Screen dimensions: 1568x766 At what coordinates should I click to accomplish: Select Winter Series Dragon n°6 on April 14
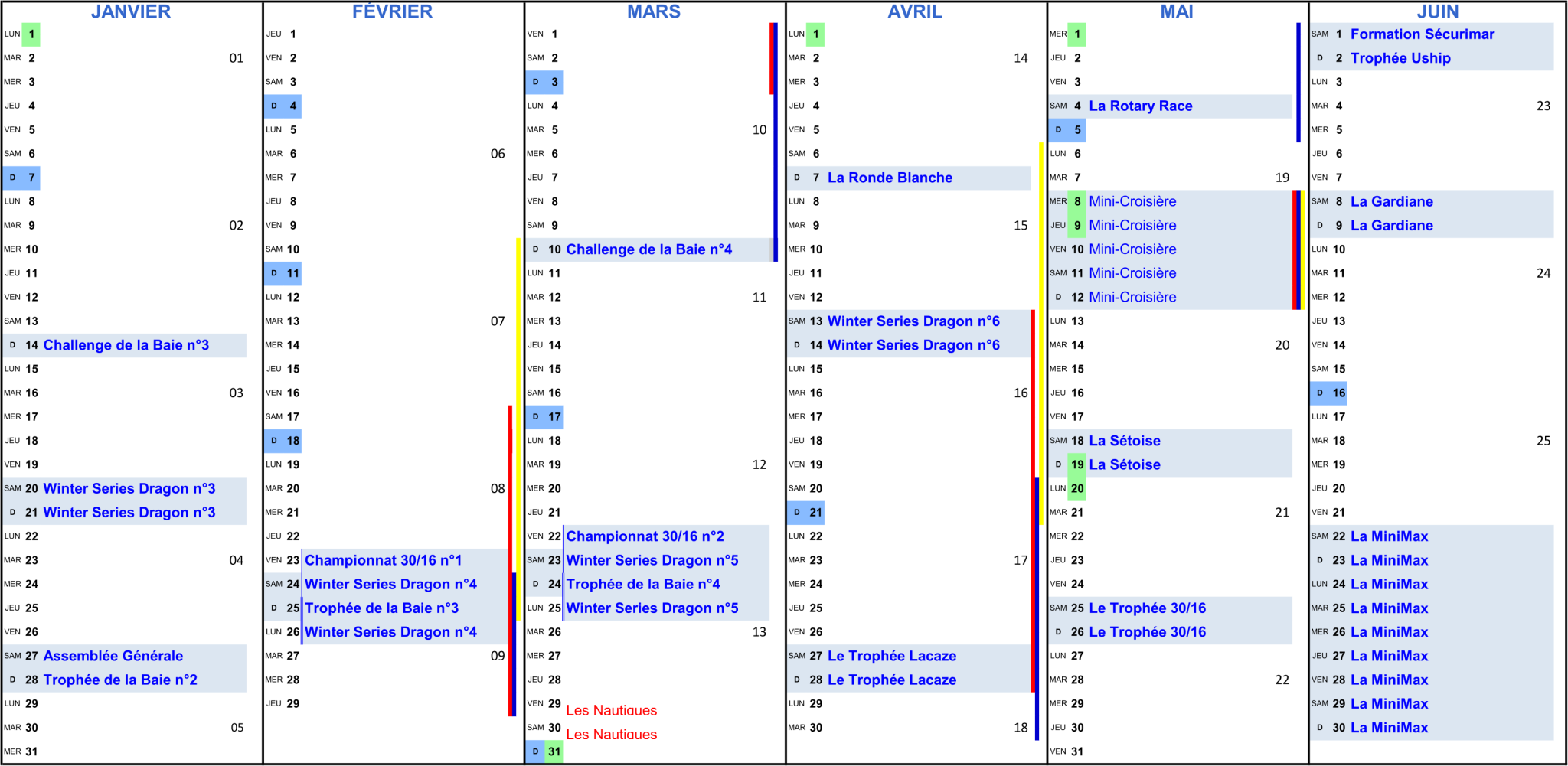[x=913, y=345]
